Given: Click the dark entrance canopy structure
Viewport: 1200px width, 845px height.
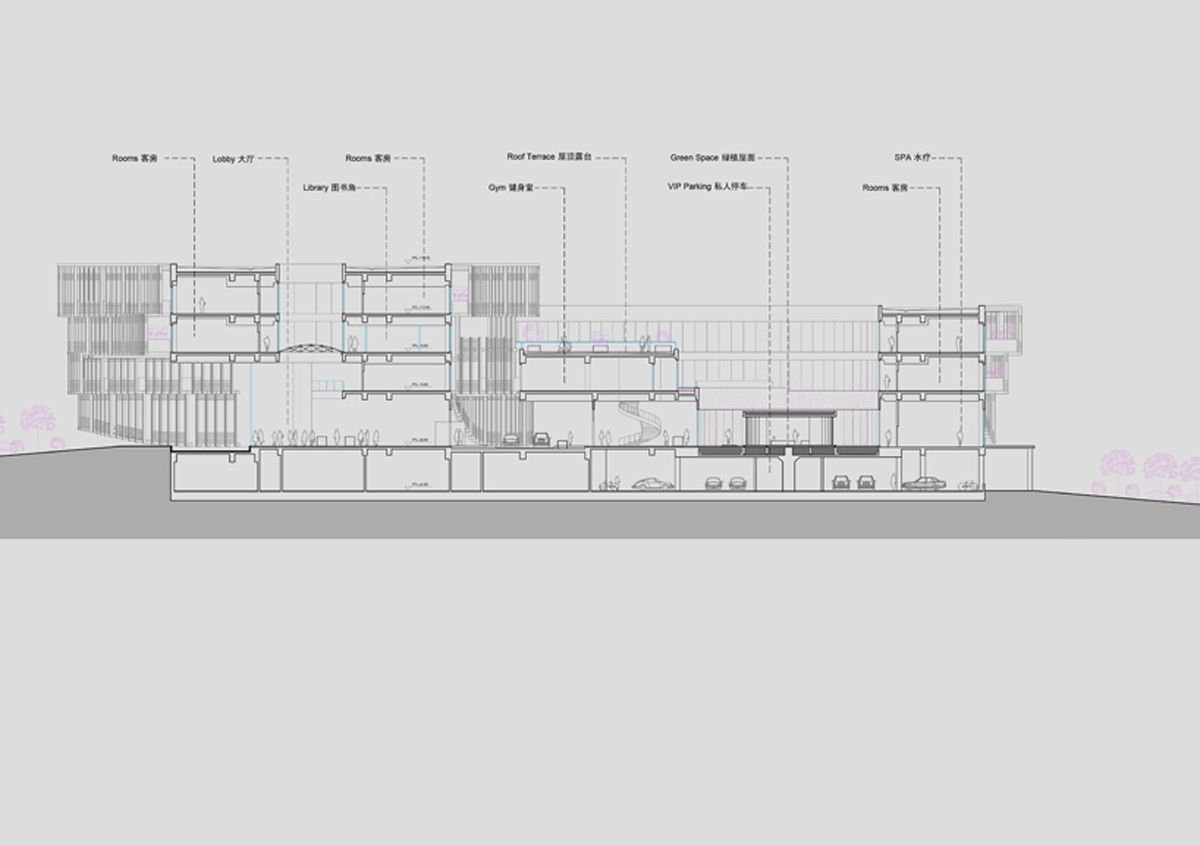Looking at the screenshot, I should coord(790,410).
